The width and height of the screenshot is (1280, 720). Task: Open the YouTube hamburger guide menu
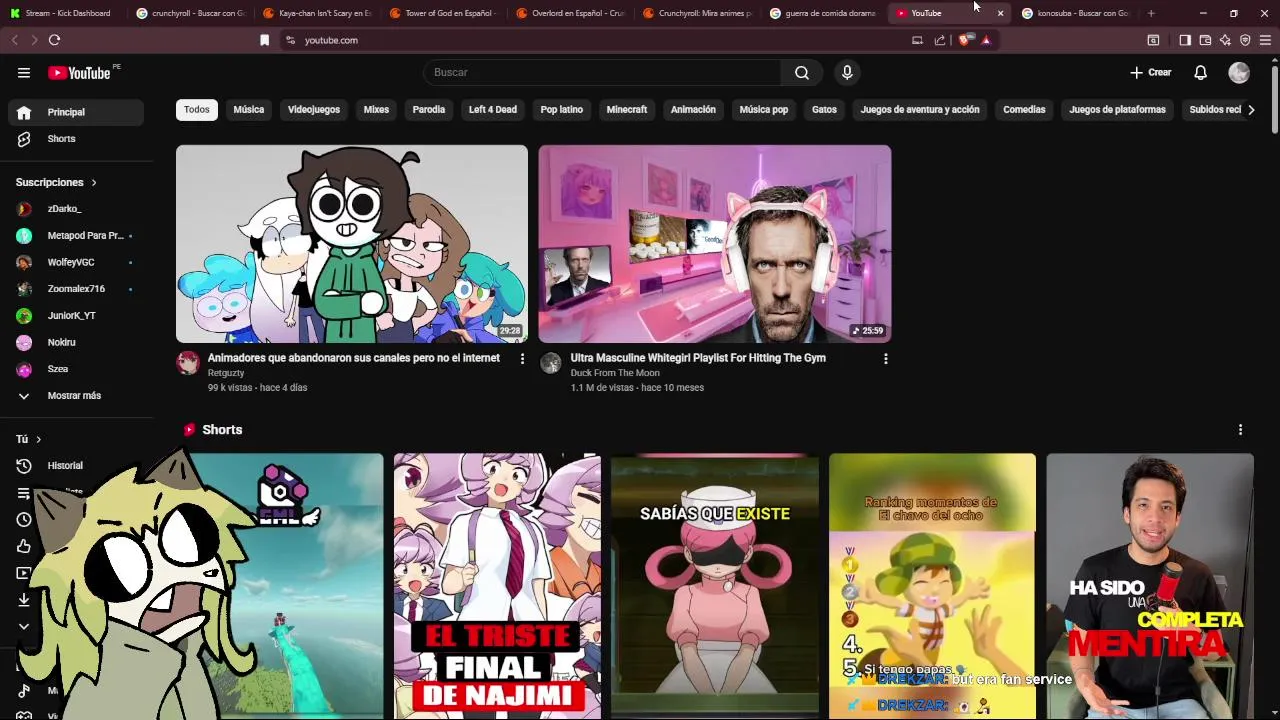(x=24, y=72)
